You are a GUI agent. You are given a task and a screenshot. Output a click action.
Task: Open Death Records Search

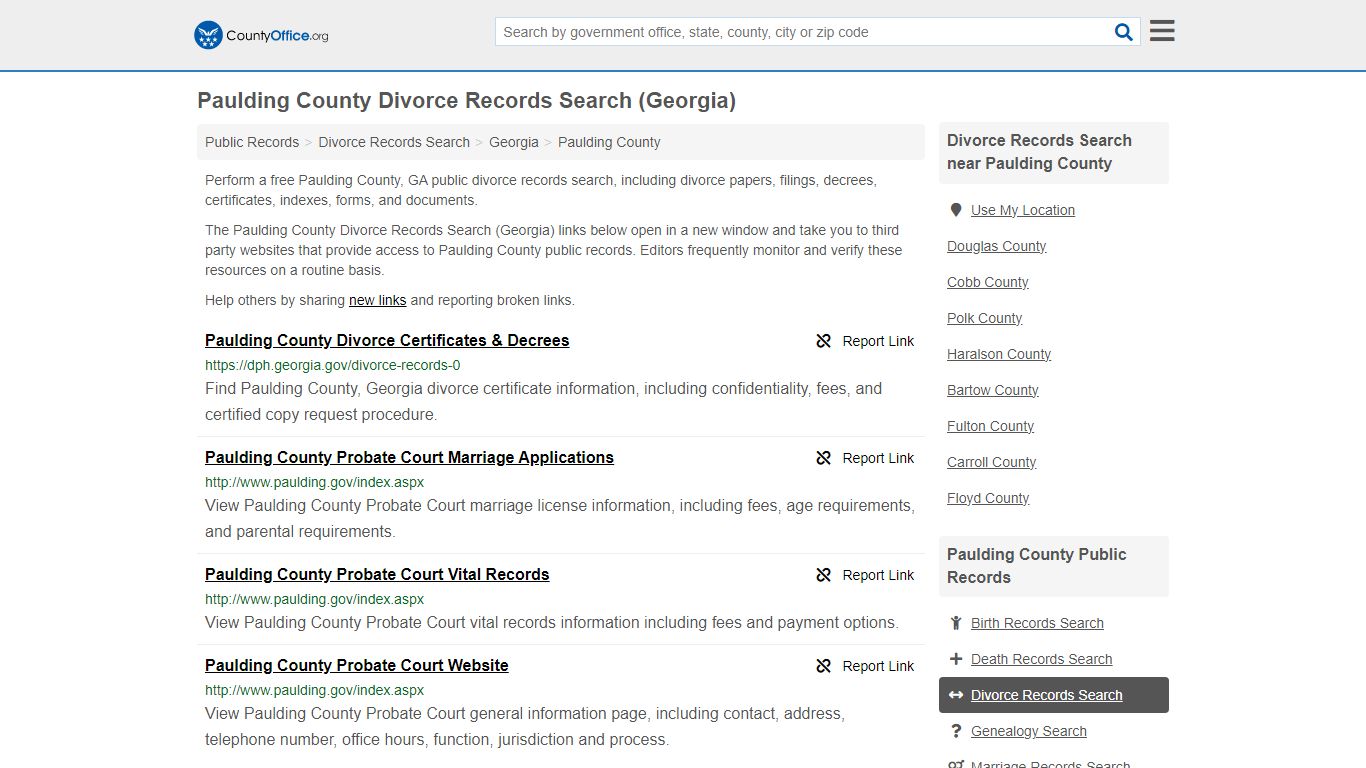(1042, 659)
